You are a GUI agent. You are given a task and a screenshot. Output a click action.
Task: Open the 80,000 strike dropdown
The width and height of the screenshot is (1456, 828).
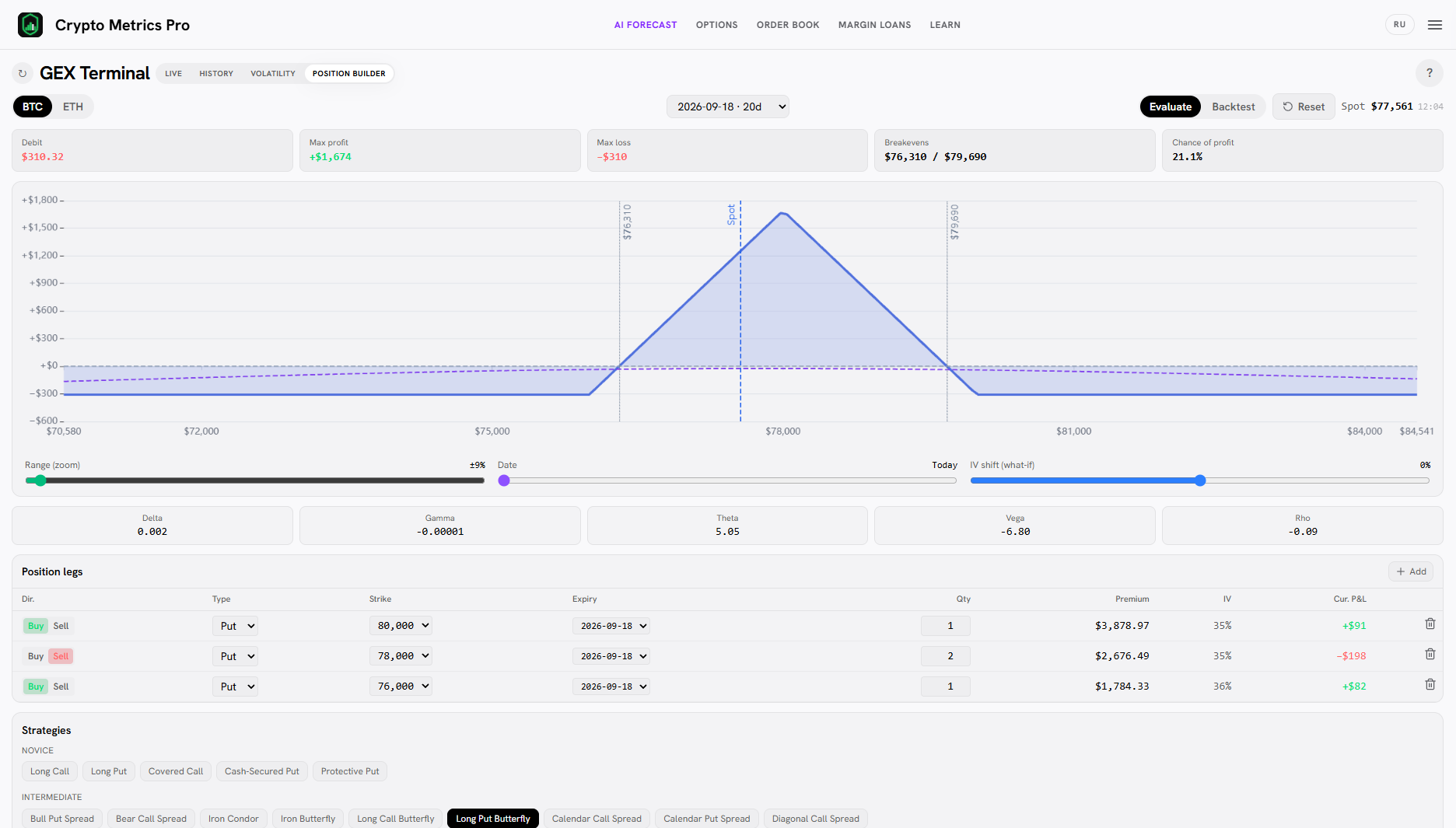401,625
